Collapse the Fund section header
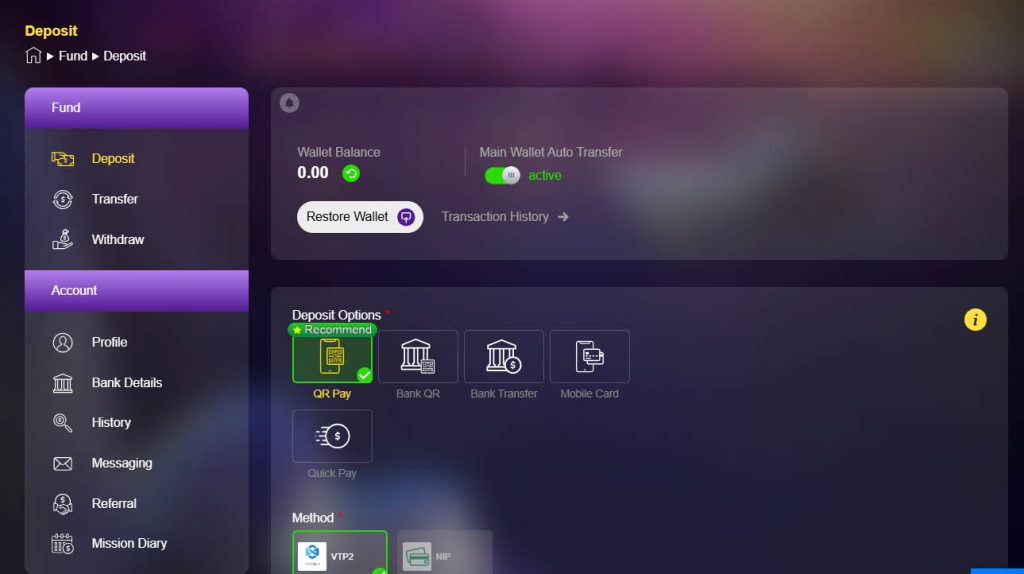The height and width of the screenshot is (574, 1024). pos(136,108)
